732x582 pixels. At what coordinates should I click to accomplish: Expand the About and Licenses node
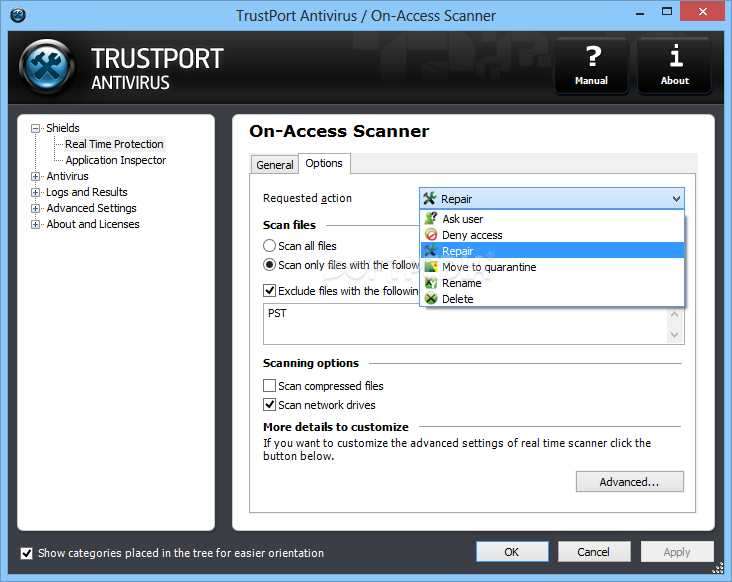(x=35, y=224)
